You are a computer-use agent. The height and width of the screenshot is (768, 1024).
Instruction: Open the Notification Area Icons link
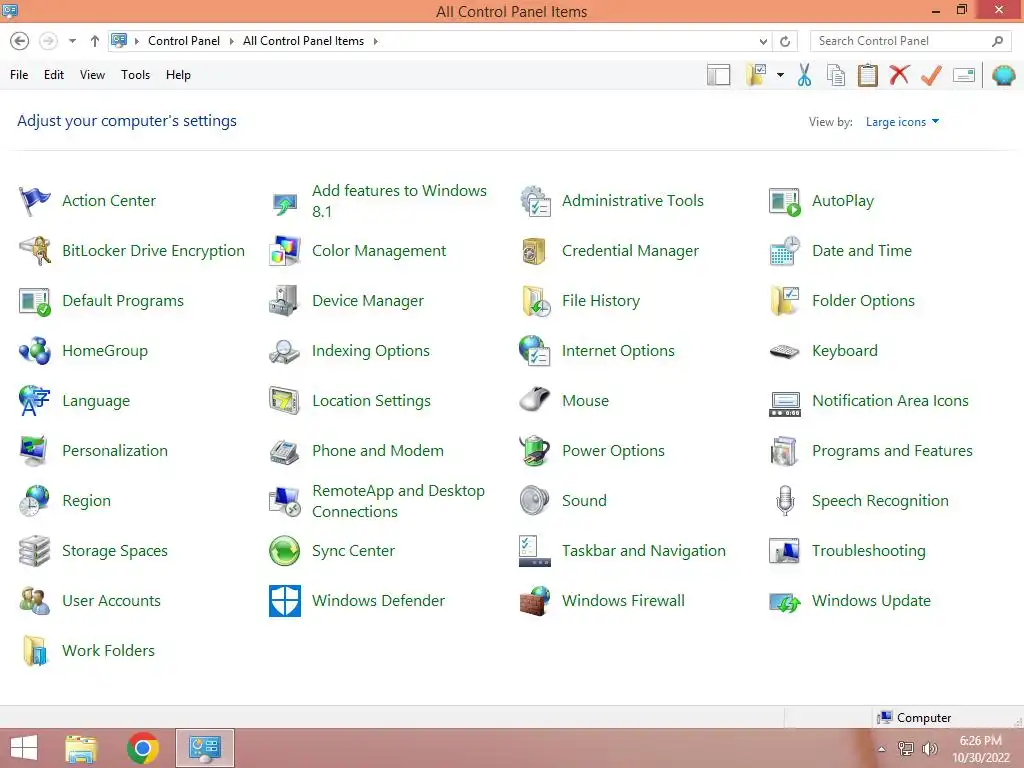(x=890, y=401)
